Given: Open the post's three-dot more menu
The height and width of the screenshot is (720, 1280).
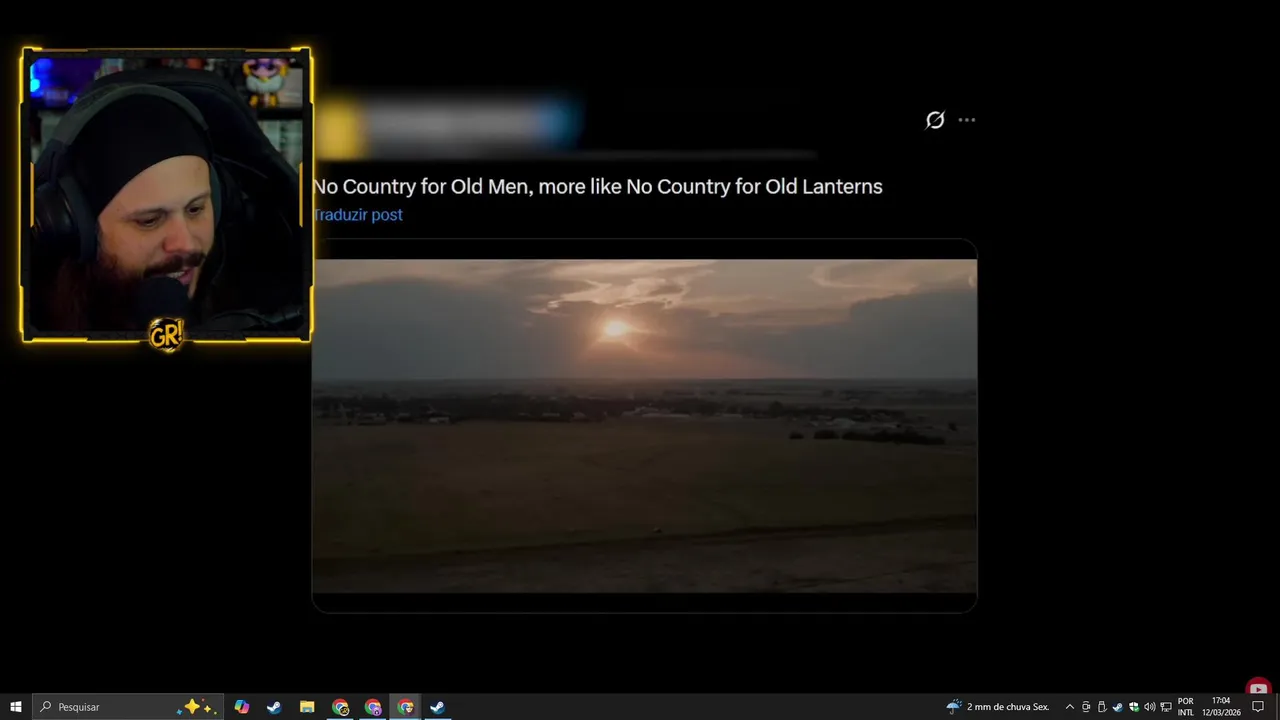Looking at the screenshot, I should tap(966, 120).
